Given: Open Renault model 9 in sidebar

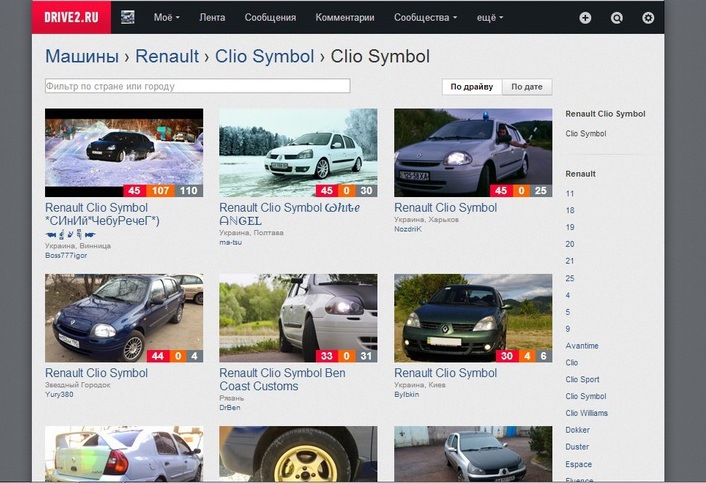Looking at the screenshot, I should click(x=568, y=329).
